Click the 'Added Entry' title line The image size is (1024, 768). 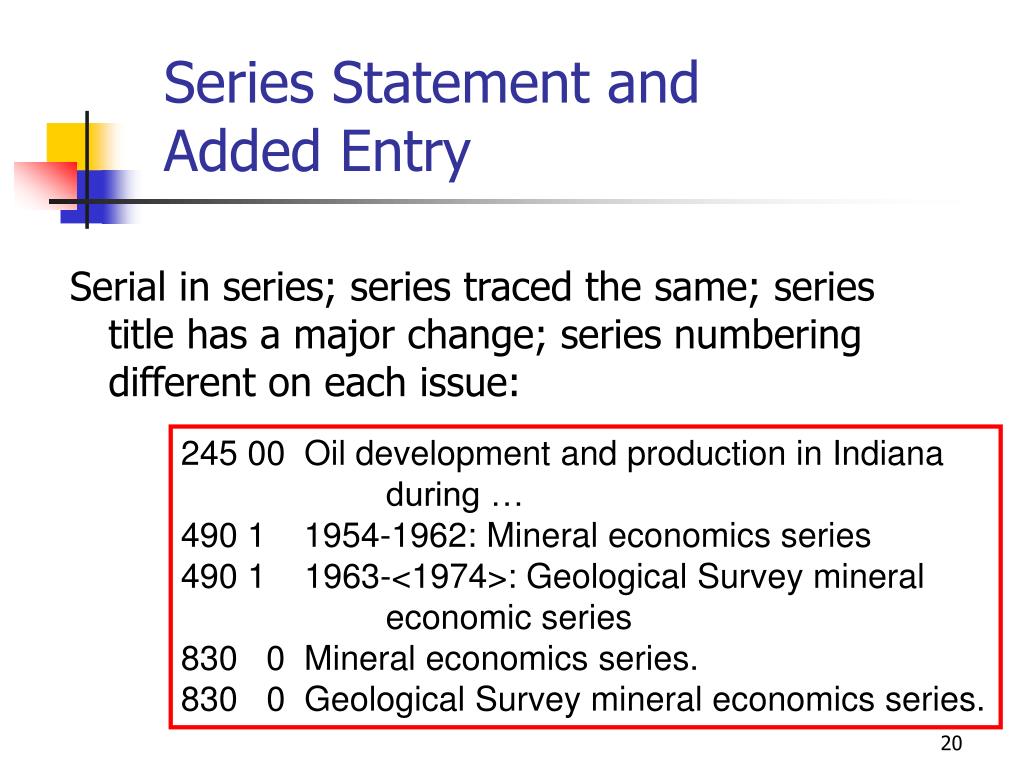(317, 153)
